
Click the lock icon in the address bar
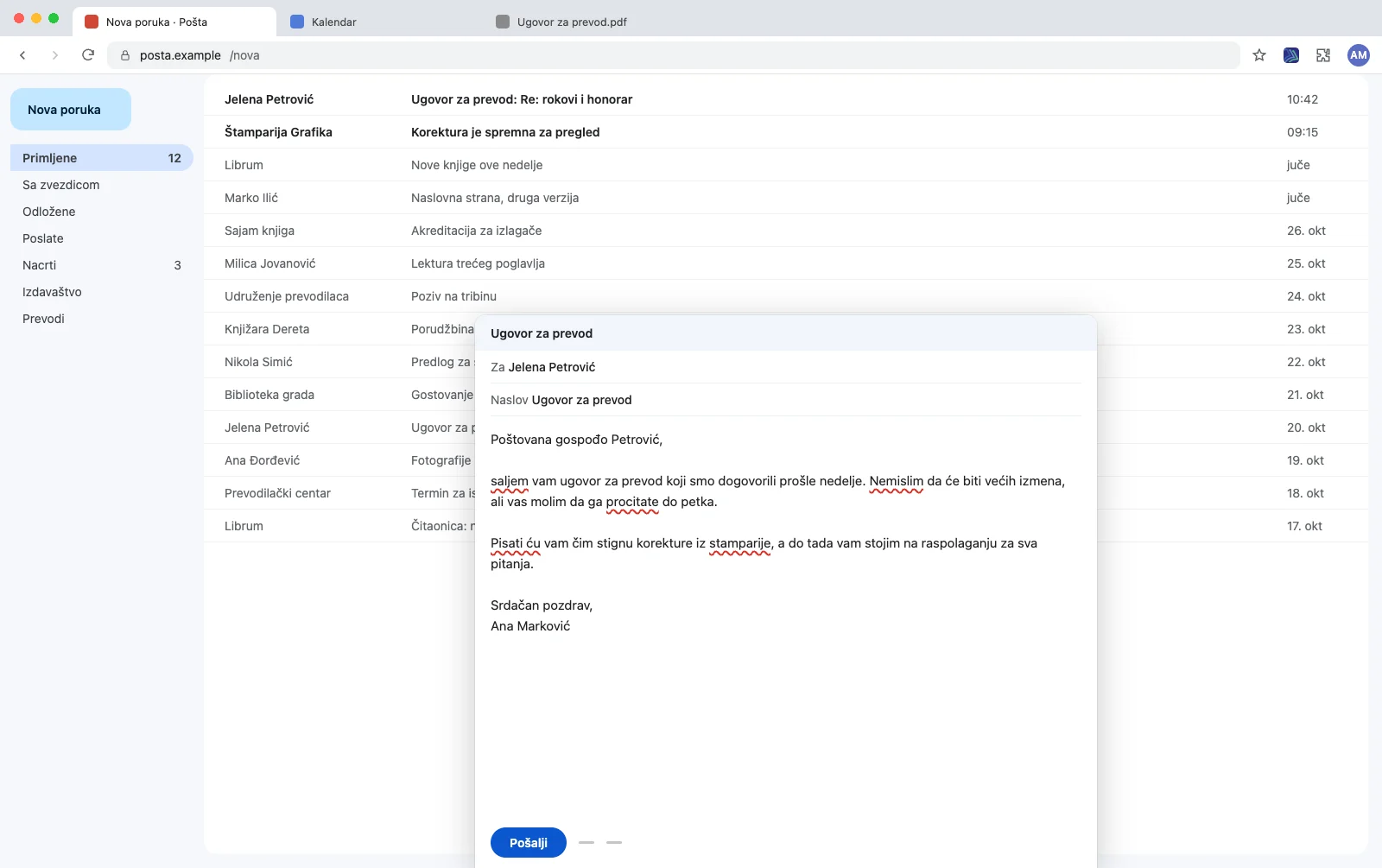coord(125,55)
